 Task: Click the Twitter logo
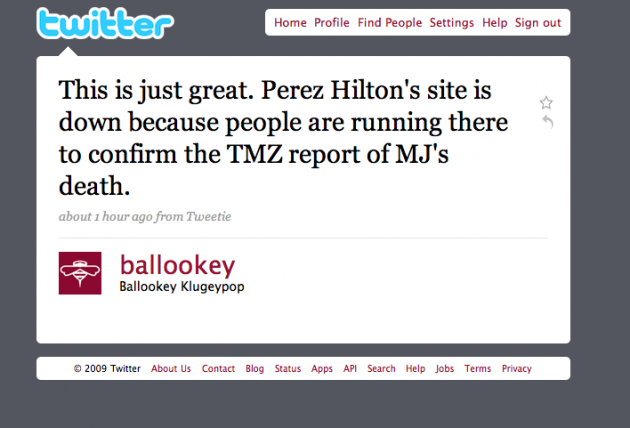tap(105, 23)
